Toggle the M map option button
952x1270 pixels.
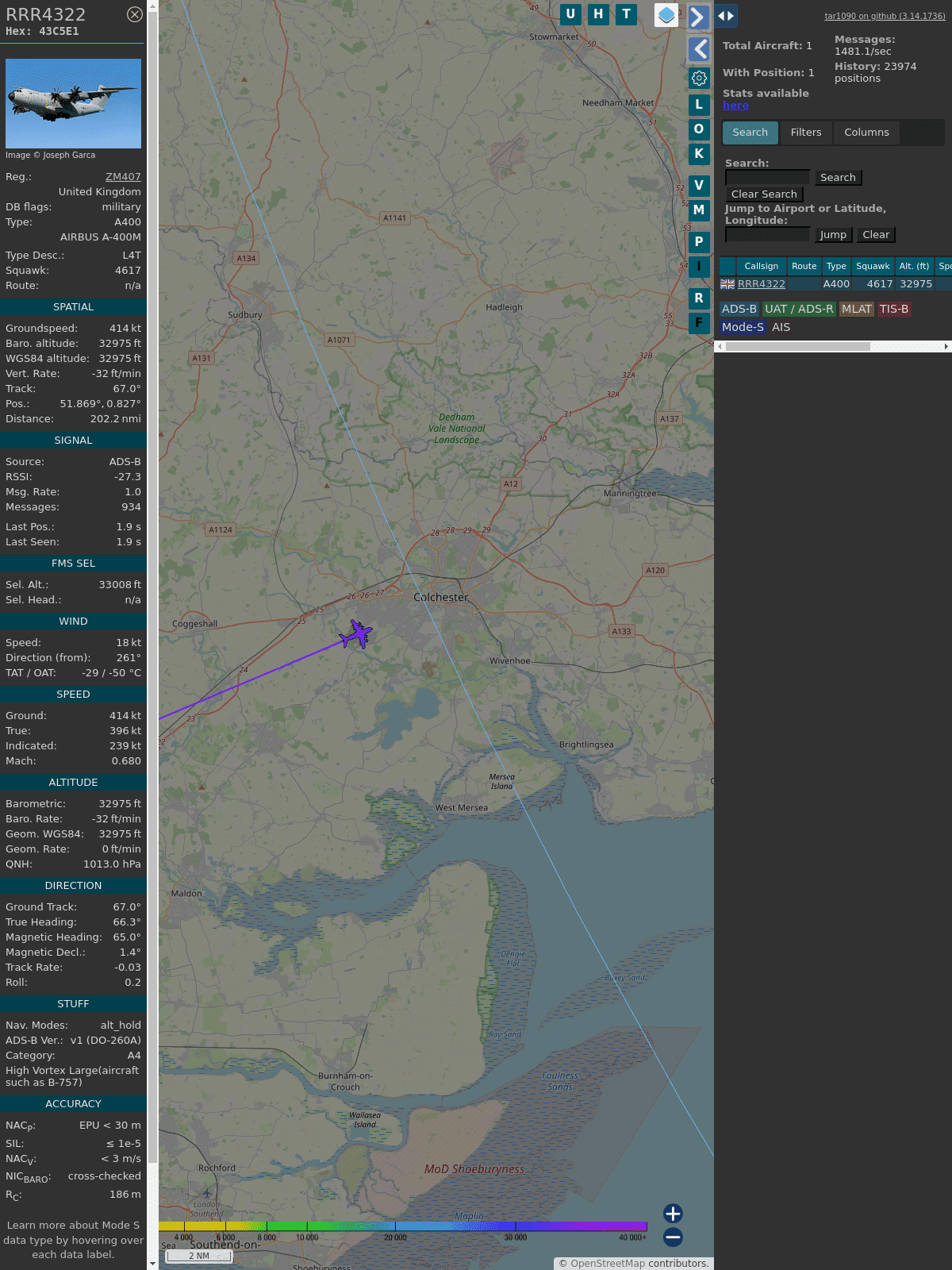click(699, 210)
